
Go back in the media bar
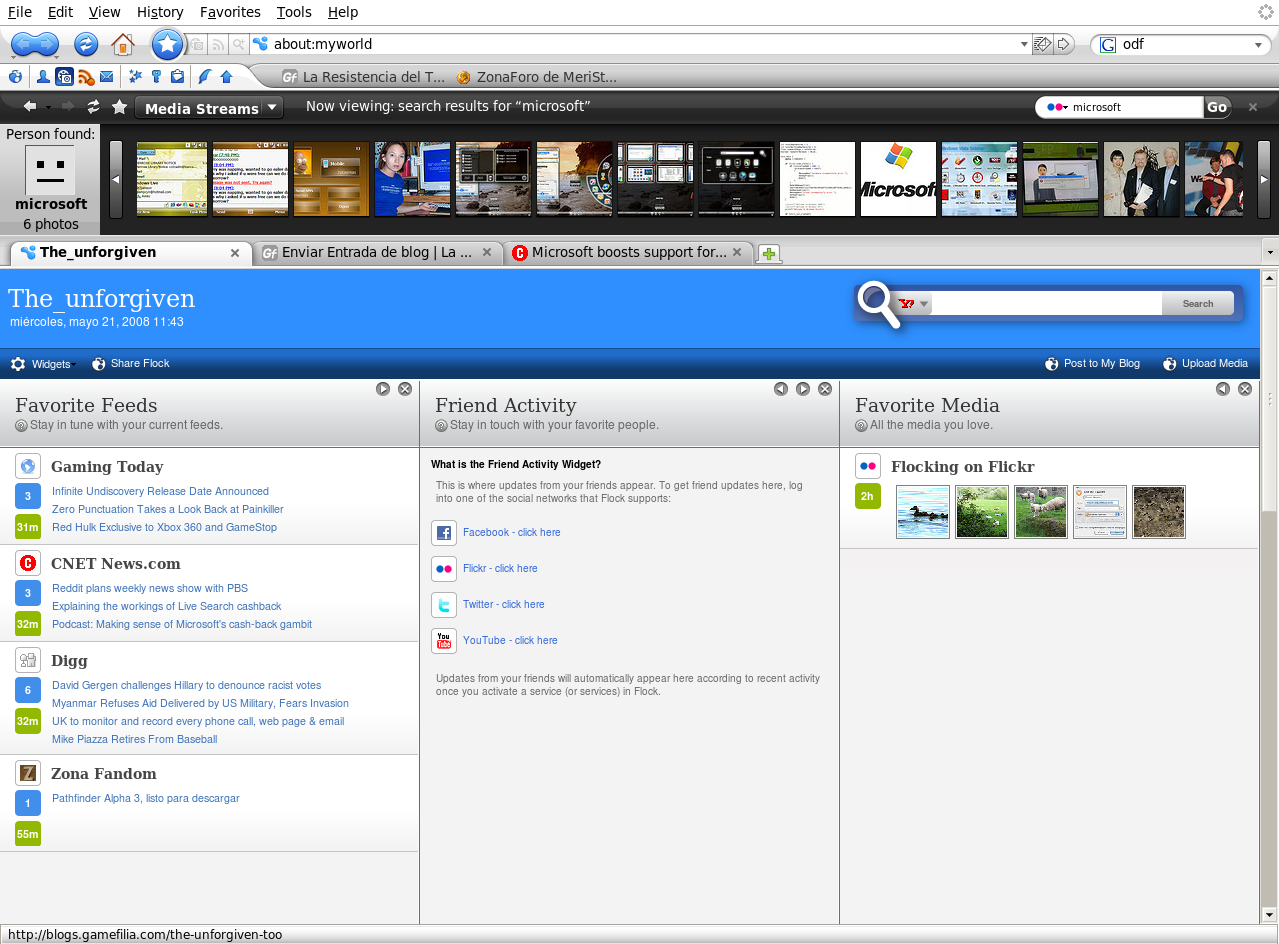click(x=29, y=107)
